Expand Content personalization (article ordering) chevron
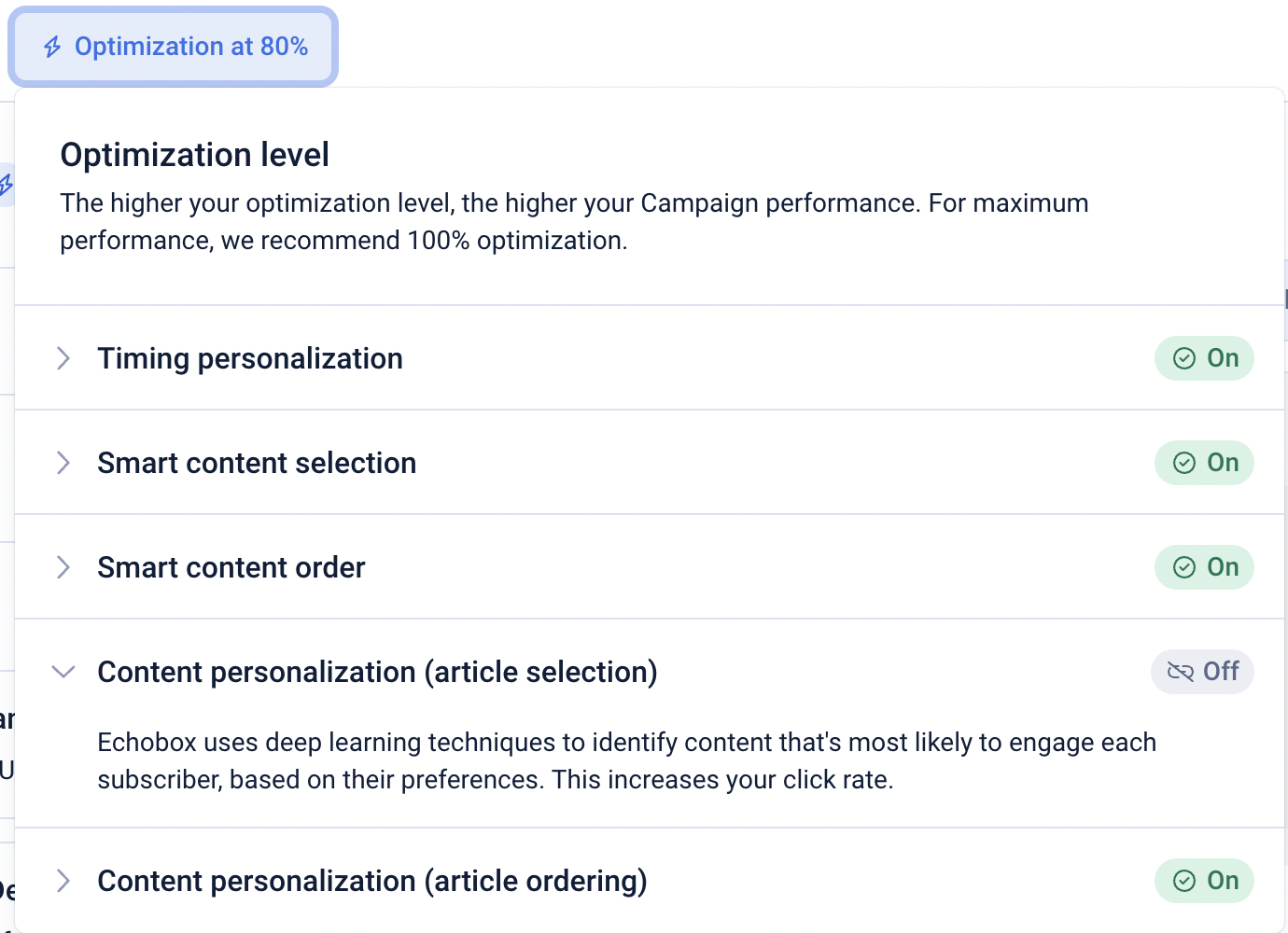 [63, 881]
